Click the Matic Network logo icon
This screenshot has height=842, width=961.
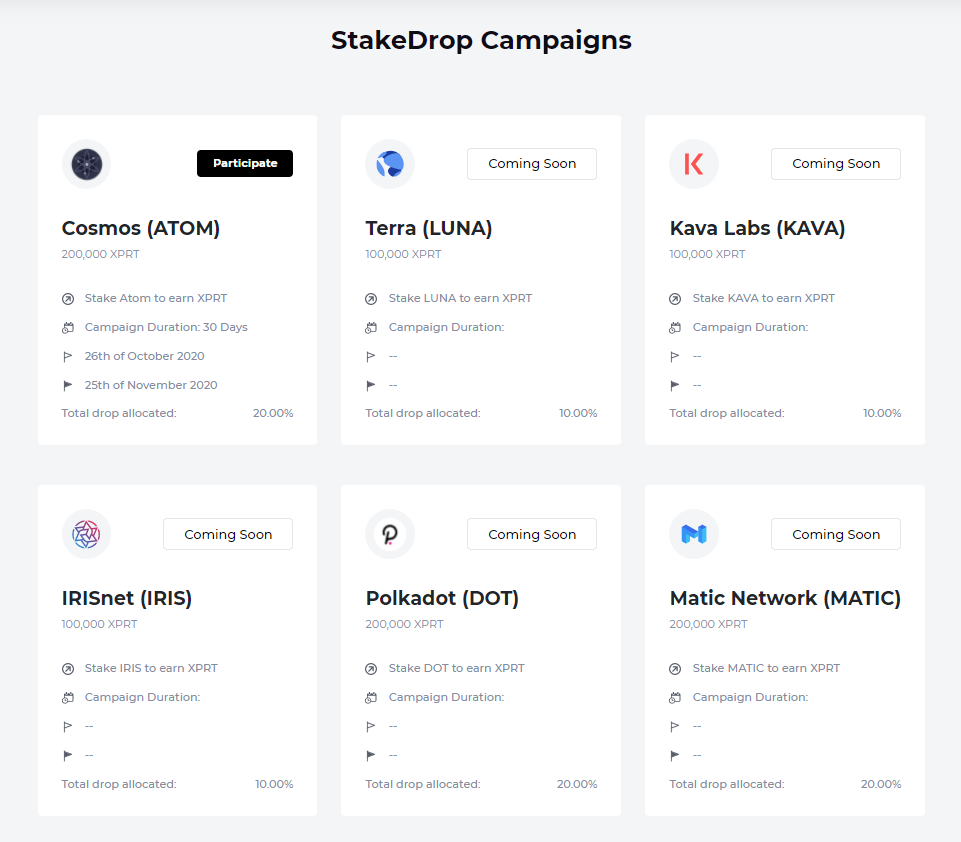pyautogui.click(x=694, y=534)
